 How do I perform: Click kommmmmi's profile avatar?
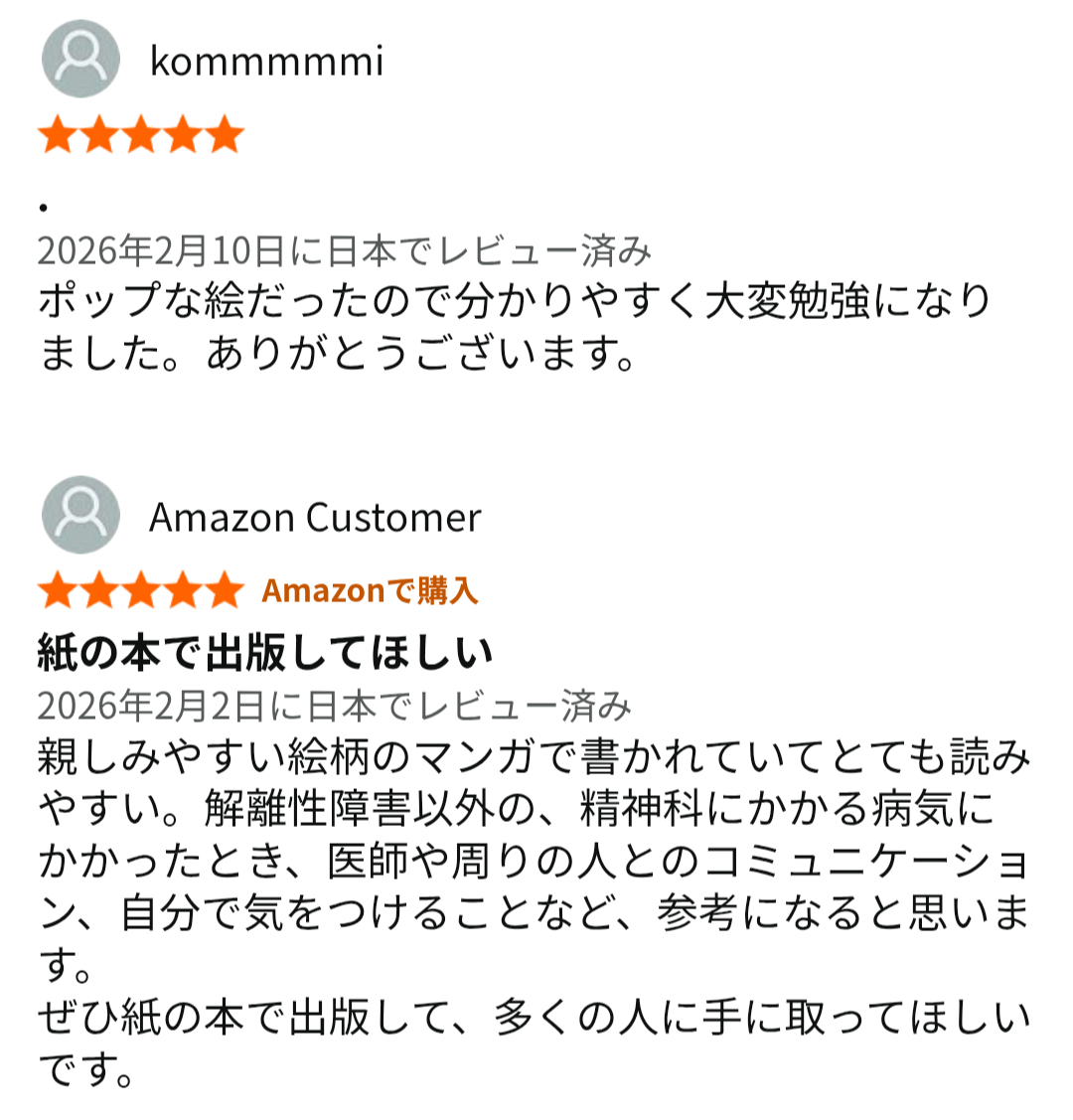tap(80, 60)
